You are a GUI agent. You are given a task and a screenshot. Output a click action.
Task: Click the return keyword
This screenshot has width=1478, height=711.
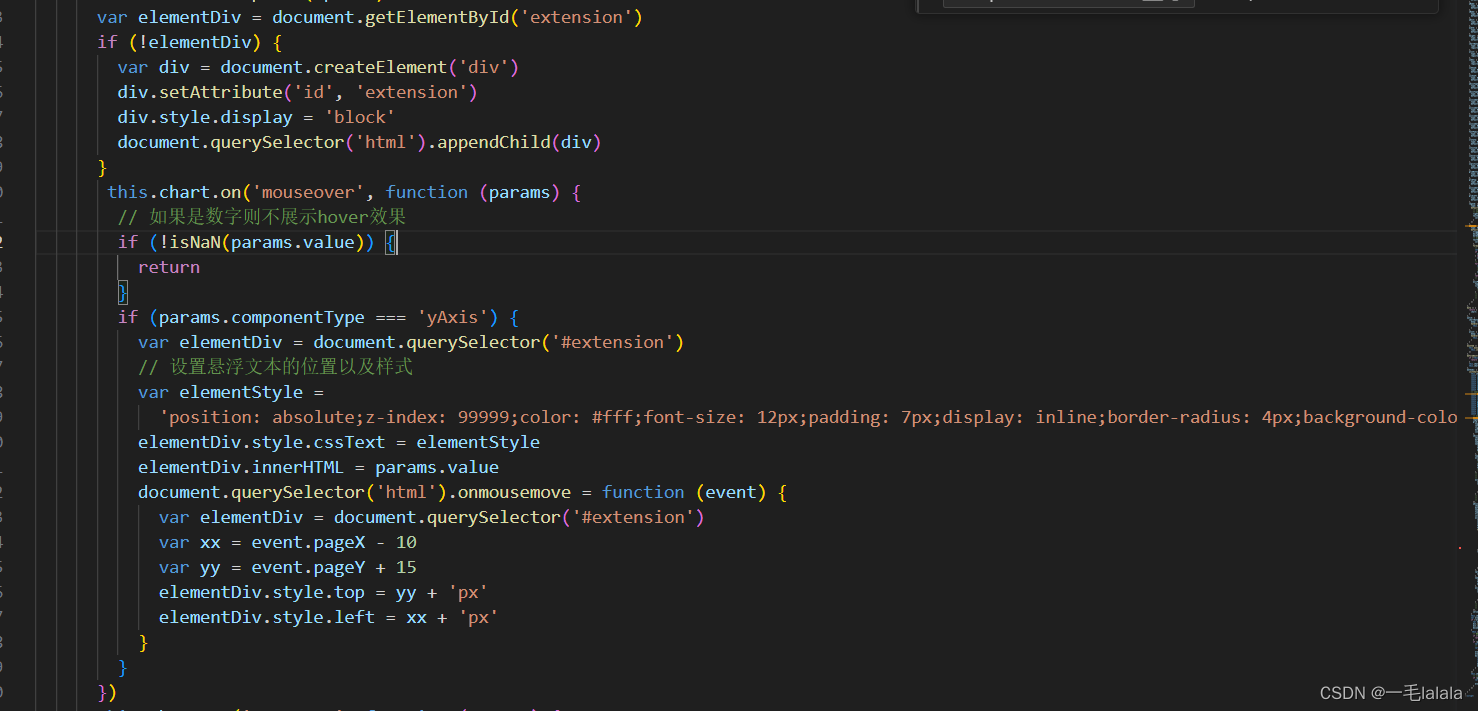click(169, 267)
